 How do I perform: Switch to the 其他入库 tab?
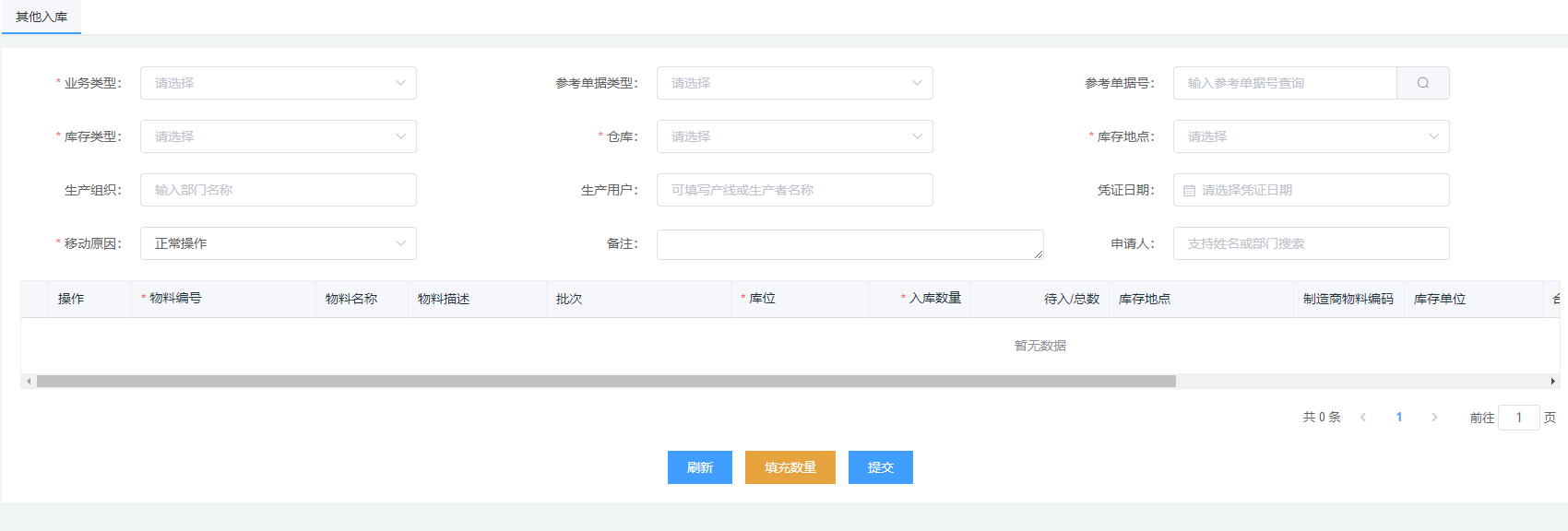click(42, 17)
